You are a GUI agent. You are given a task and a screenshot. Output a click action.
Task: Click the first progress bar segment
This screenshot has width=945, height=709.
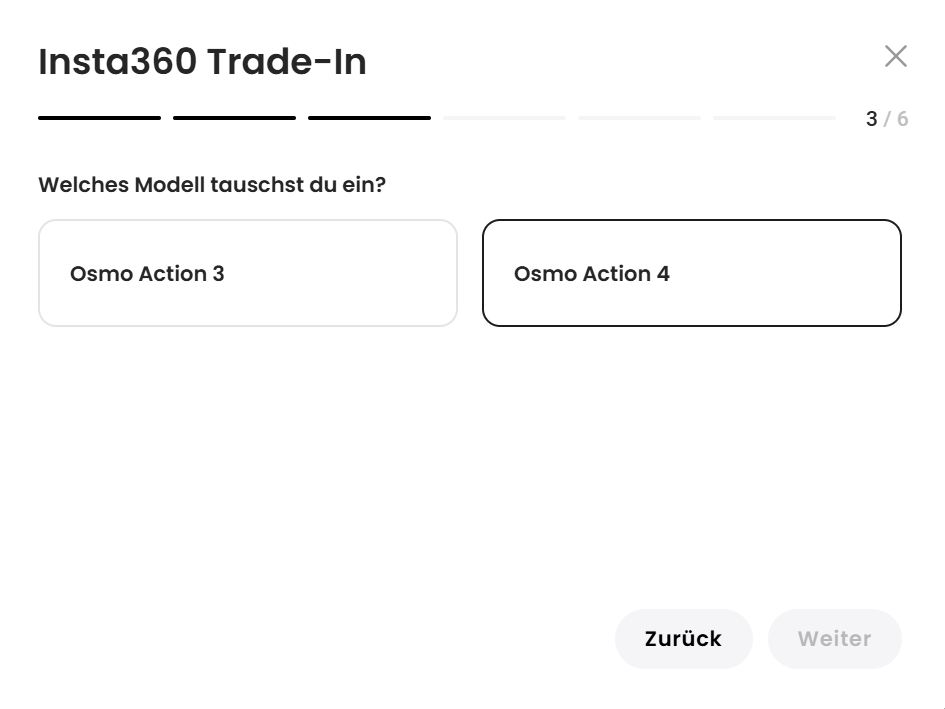click(x=99, y=118)
